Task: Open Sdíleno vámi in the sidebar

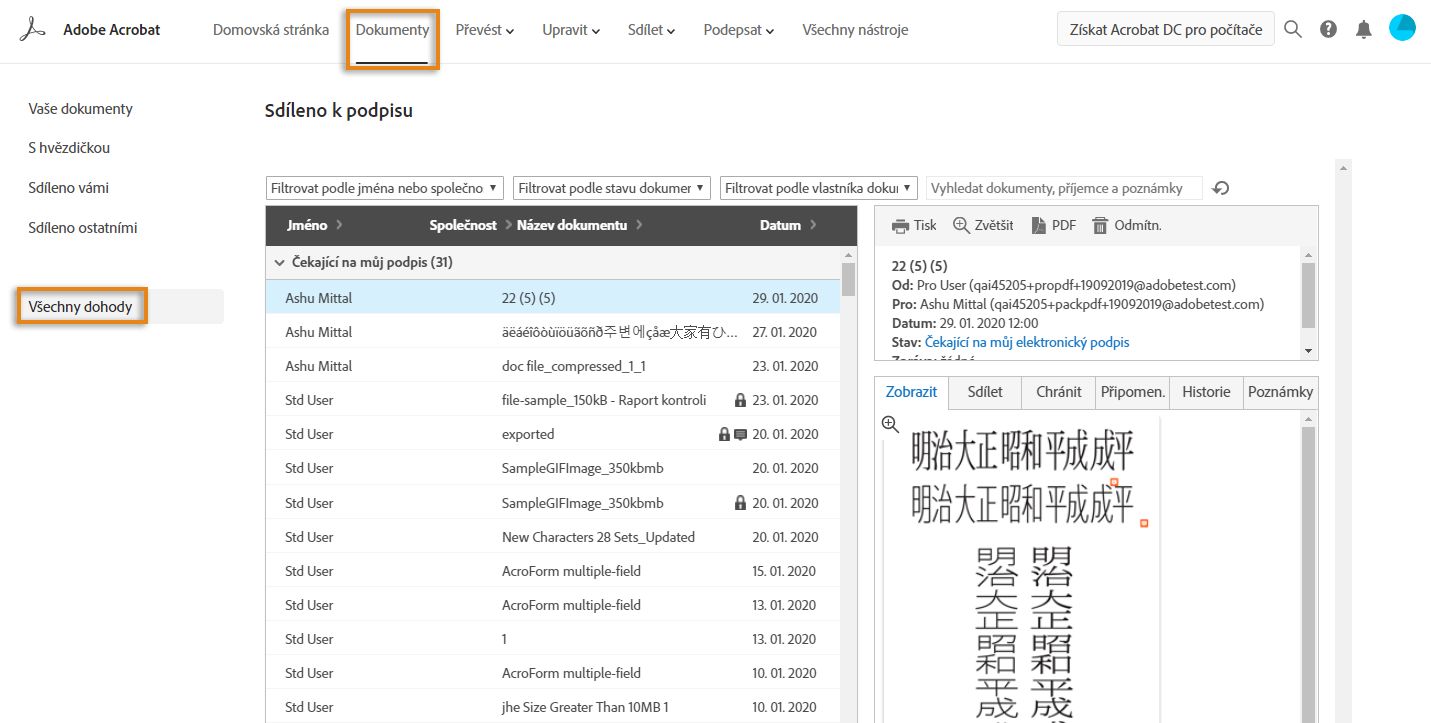Action: (x=69, y=188)
